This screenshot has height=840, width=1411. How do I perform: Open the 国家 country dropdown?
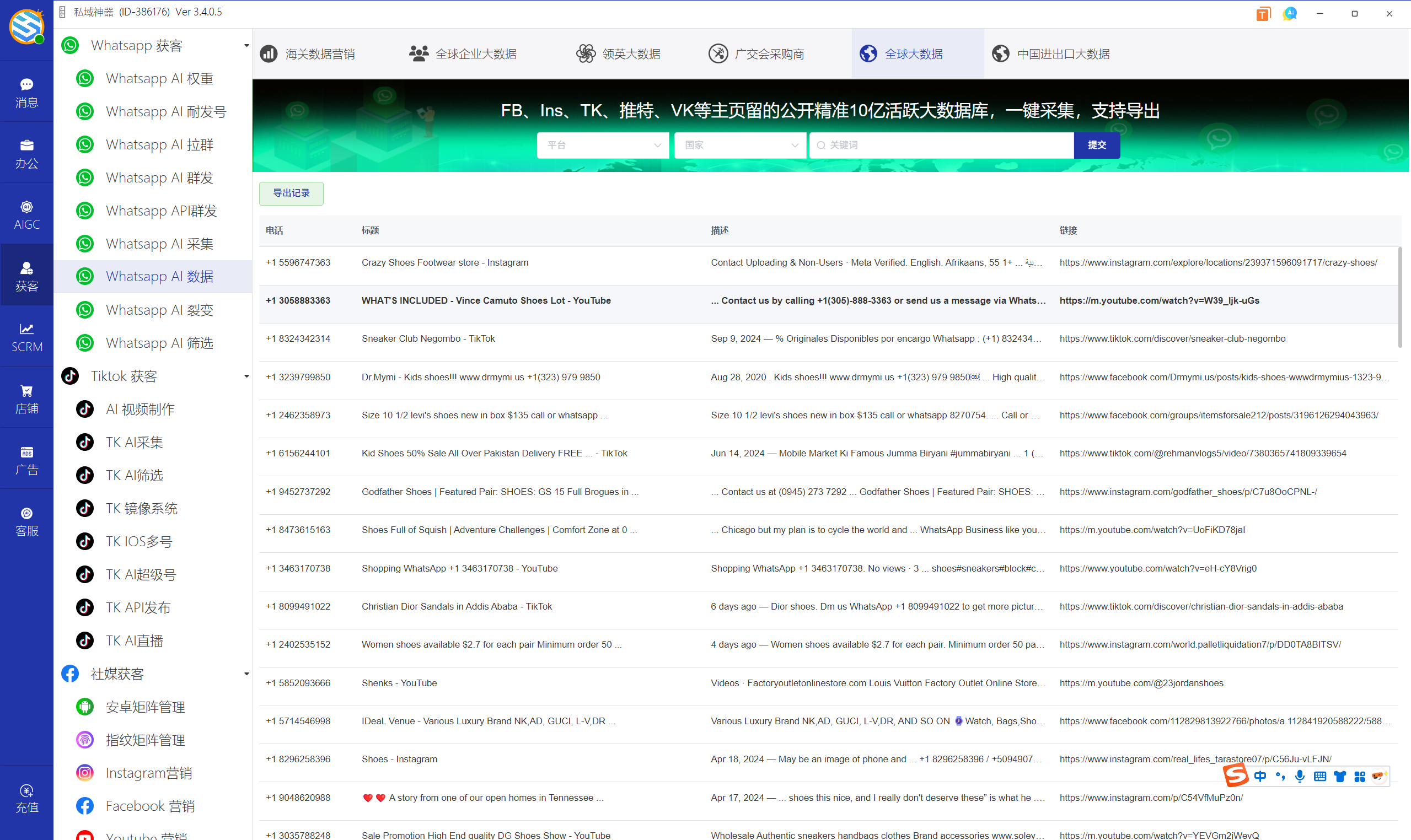tap(740, 145)
